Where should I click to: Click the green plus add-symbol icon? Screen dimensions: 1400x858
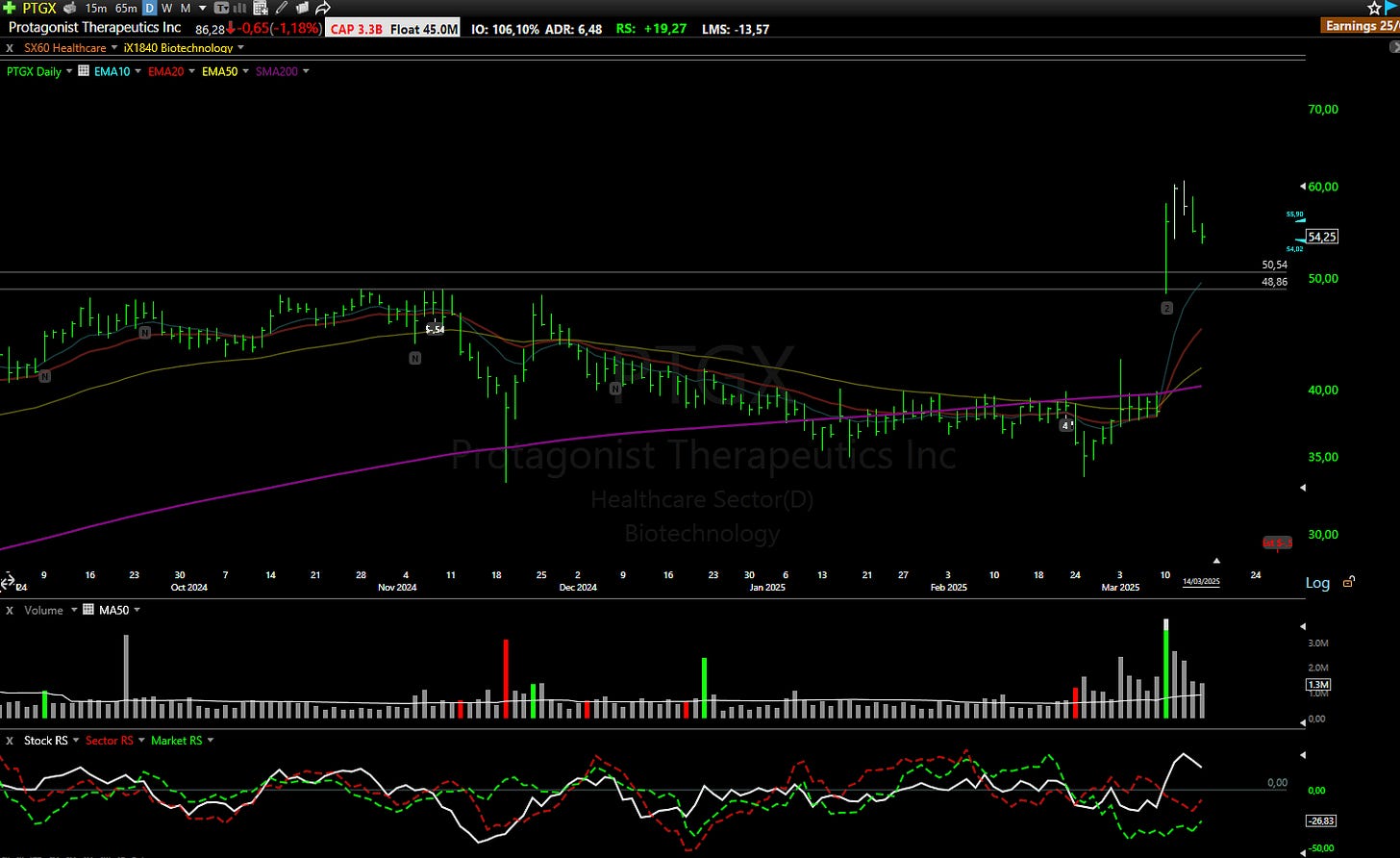tap(10, 8)
